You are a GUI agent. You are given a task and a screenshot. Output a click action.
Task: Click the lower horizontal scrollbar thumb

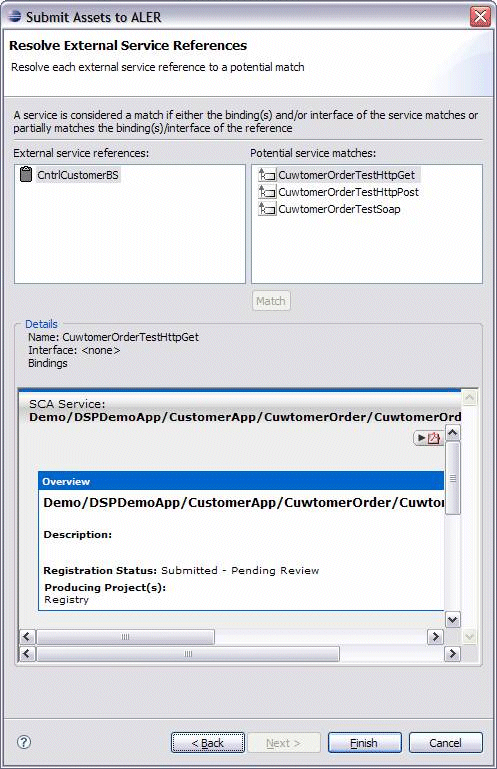(x=188, y=653)
